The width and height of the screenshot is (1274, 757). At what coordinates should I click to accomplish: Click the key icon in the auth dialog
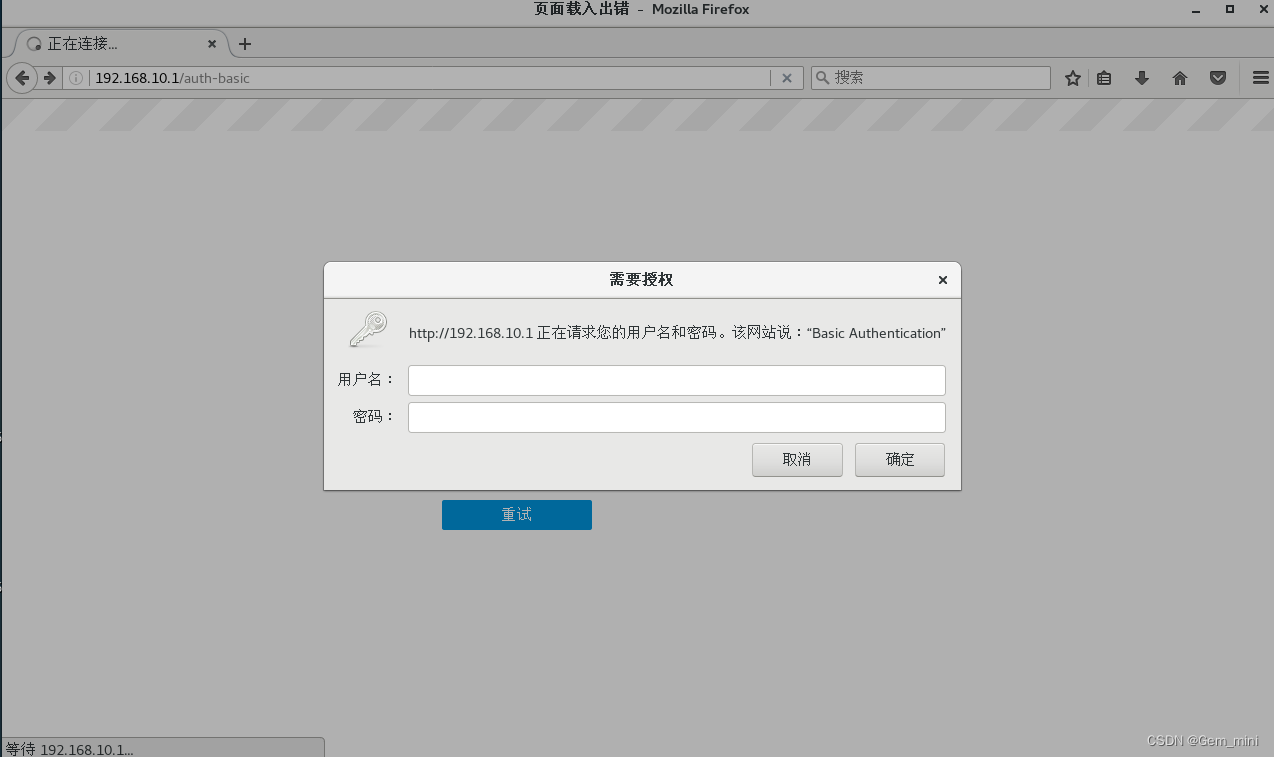(x=367, y=328)
